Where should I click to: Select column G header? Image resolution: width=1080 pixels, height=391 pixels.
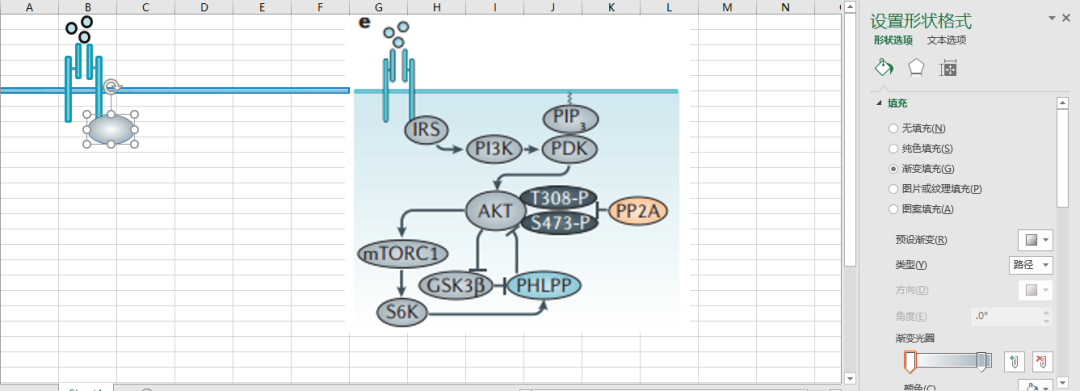pos(378,8)
